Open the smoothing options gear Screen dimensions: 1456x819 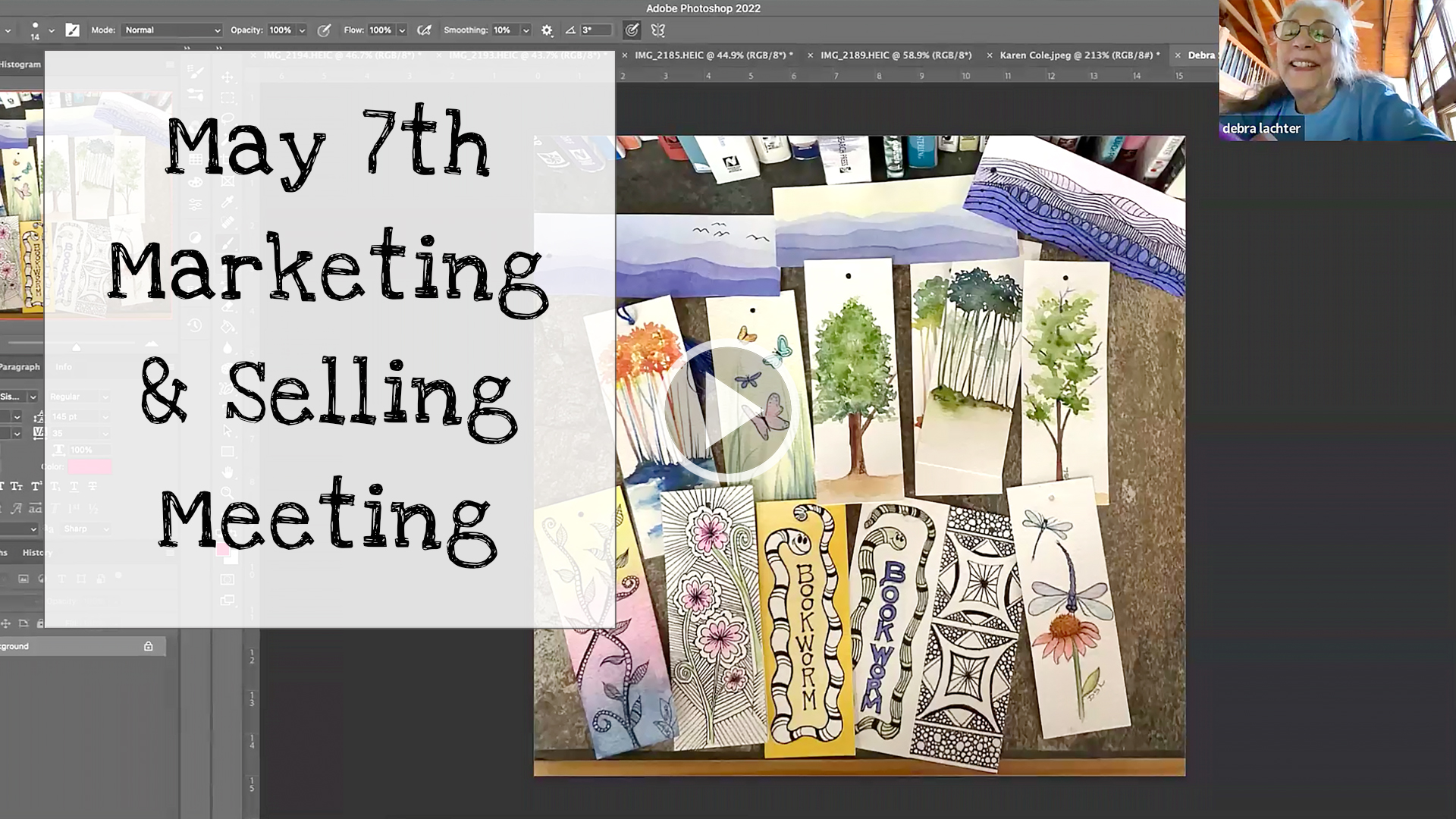(x=547, y=30)
